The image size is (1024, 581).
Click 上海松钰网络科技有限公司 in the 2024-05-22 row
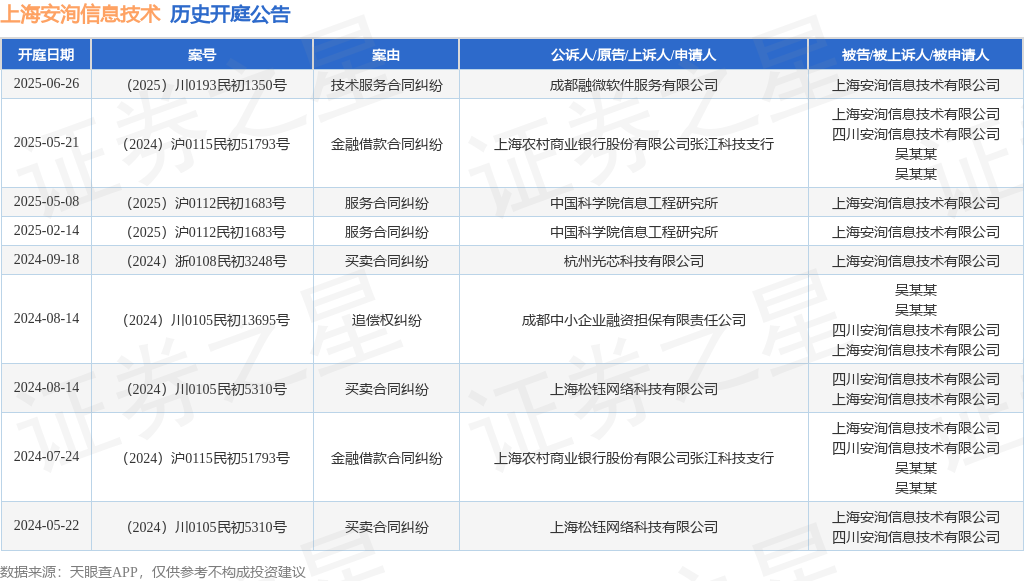click(633, 527)
